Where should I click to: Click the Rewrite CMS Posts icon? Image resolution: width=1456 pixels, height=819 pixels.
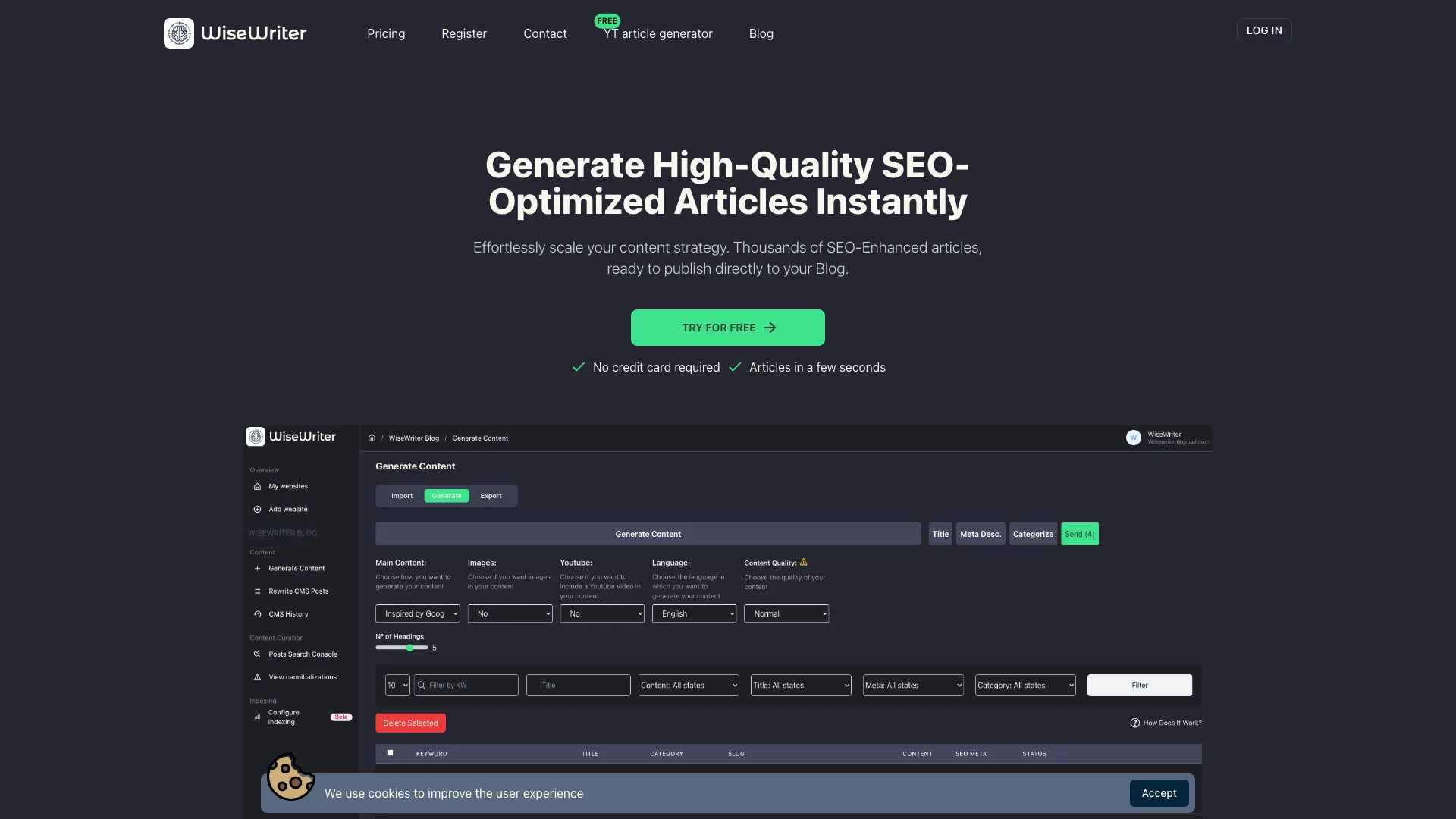258,590
